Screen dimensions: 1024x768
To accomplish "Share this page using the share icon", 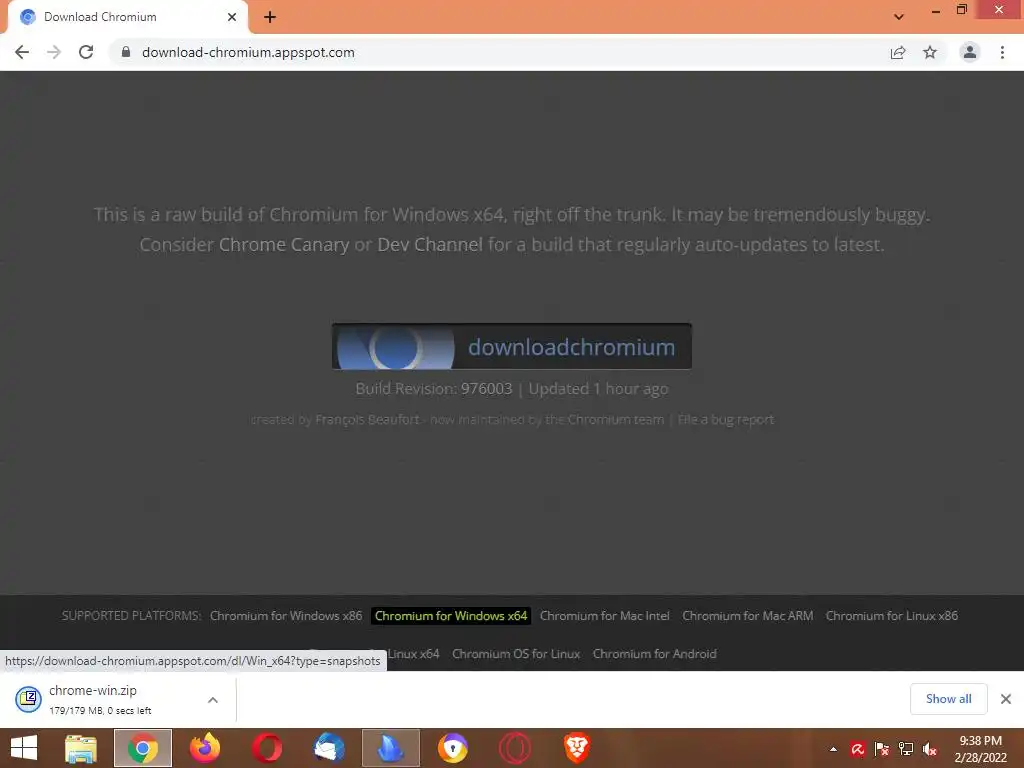I will point(898,52).
